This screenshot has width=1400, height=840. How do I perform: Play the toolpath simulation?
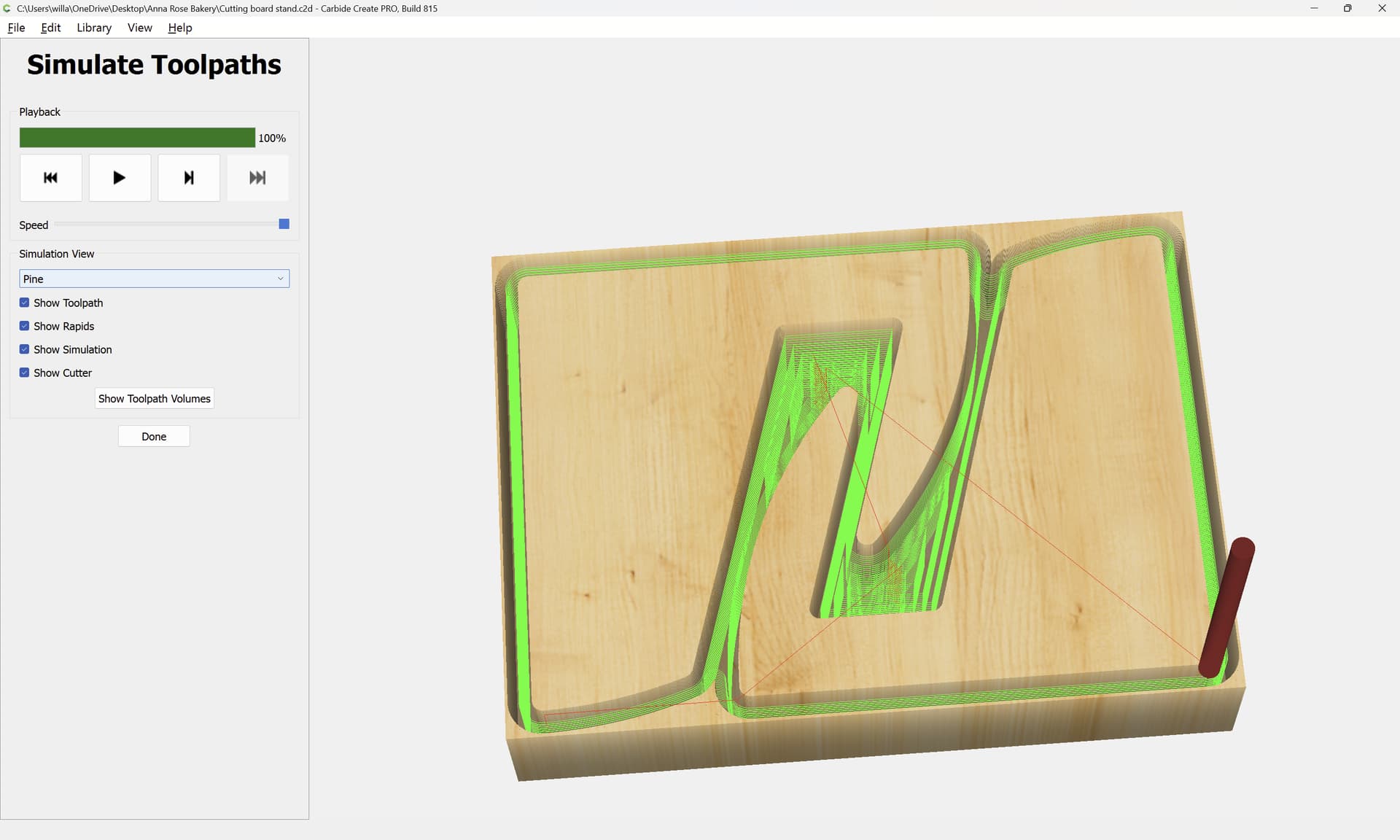click(120, 177)
